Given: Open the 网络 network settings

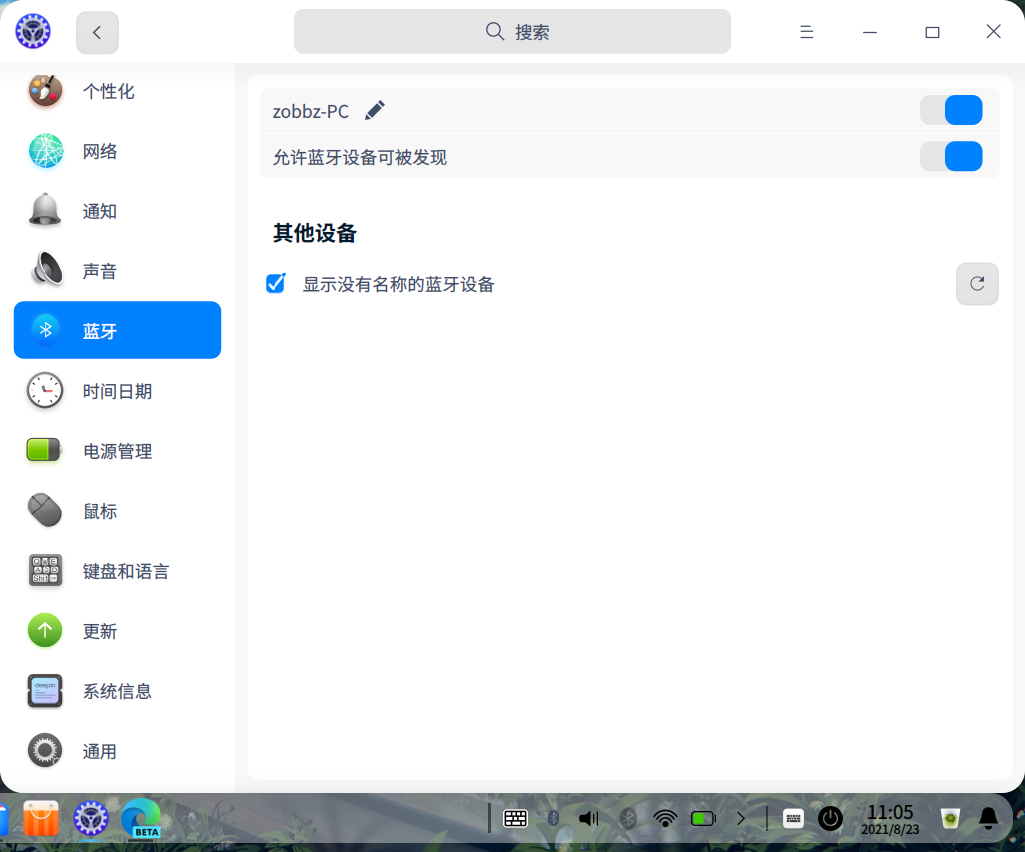Looking at the screenshot, I should coord(117,151).
